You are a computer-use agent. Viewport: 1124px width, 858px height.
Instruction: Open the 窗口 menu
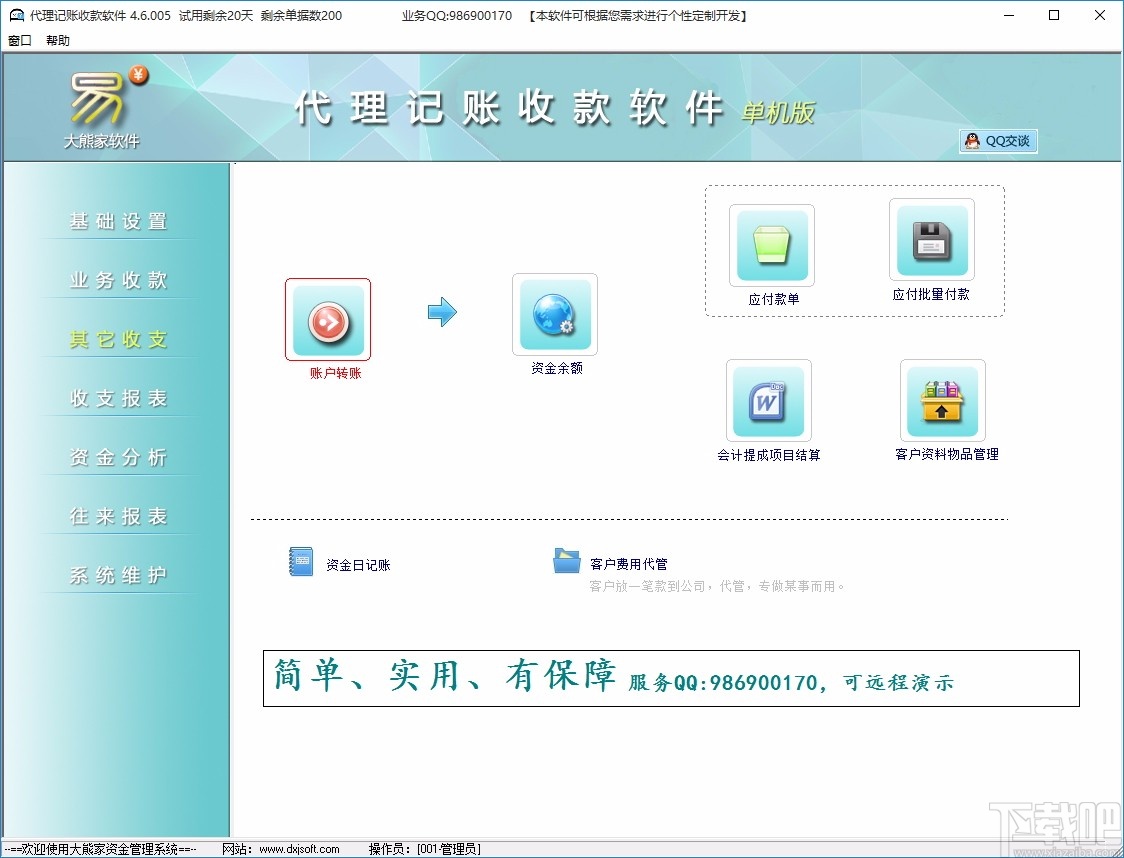click(x=18, y=40)
